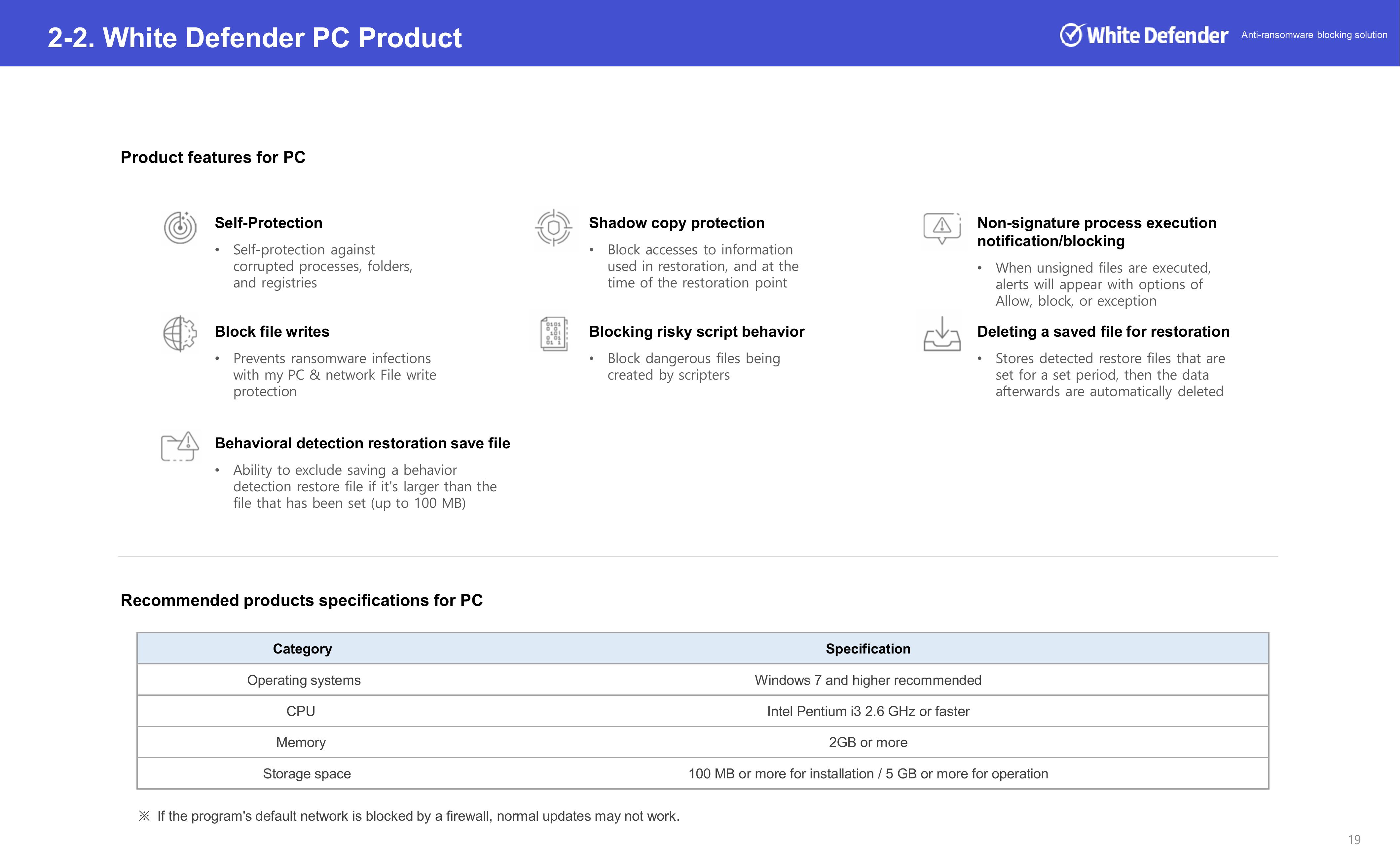This screenshot has height=859, width=1400.
Task: Click the Deleting a saved file for restoration title
Action: [x=1103, y=331]
